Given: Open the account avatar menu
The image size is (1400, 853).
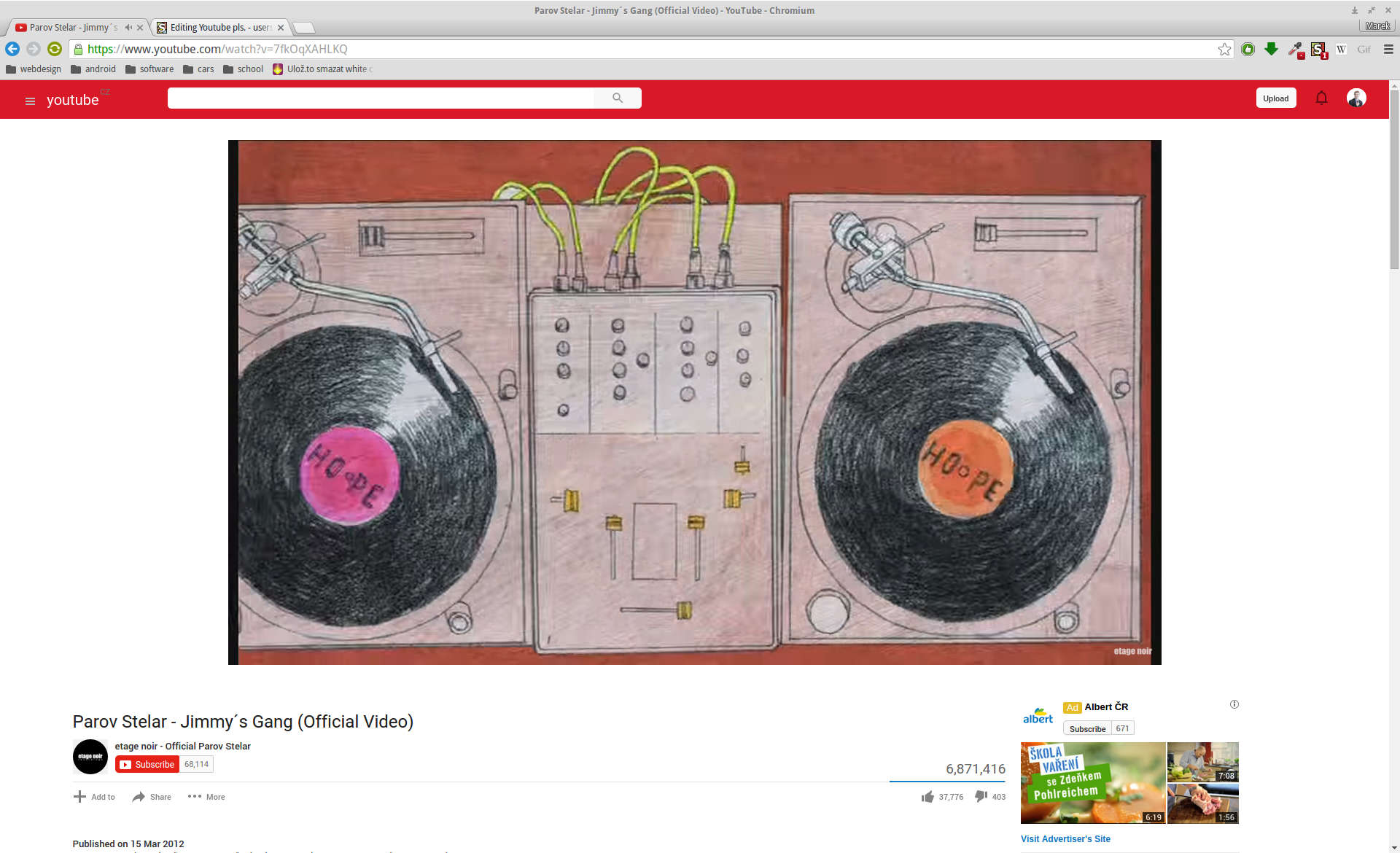Looking at the screenshot, I should 1356,98.
